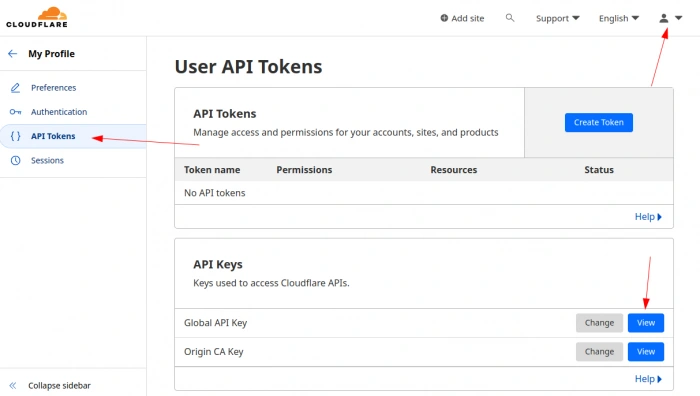700x396 pixels.
Task: Open Authentication in sidebar
Action: [59, 112]
